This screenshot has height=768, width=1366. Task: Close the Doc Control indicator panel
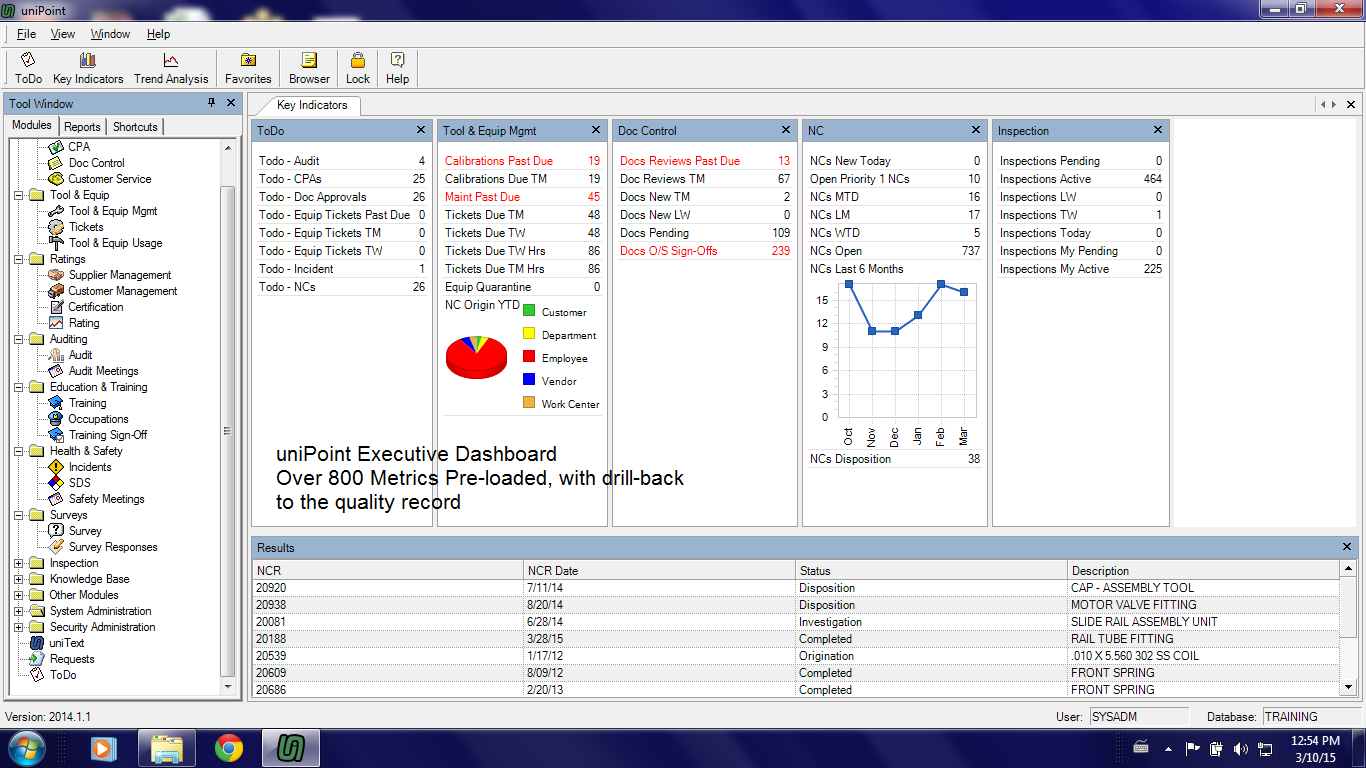[786, 130]
